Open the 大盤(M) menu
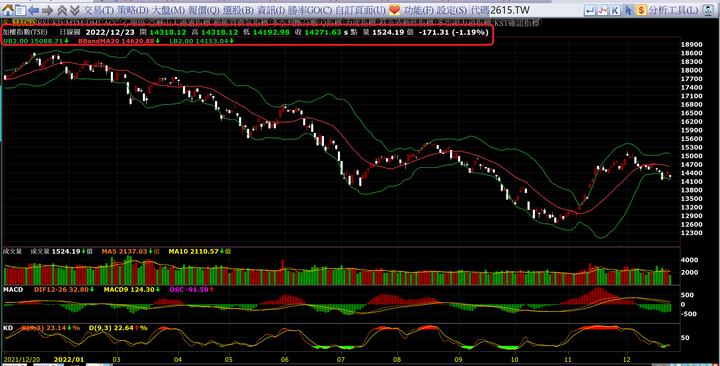This screenshot has width=720, height=366. point(169,10)
